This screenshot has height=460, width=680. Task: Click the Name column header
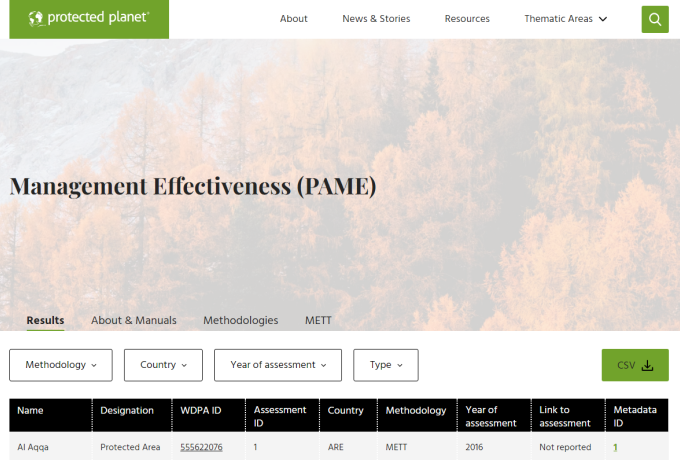[31, 410]
